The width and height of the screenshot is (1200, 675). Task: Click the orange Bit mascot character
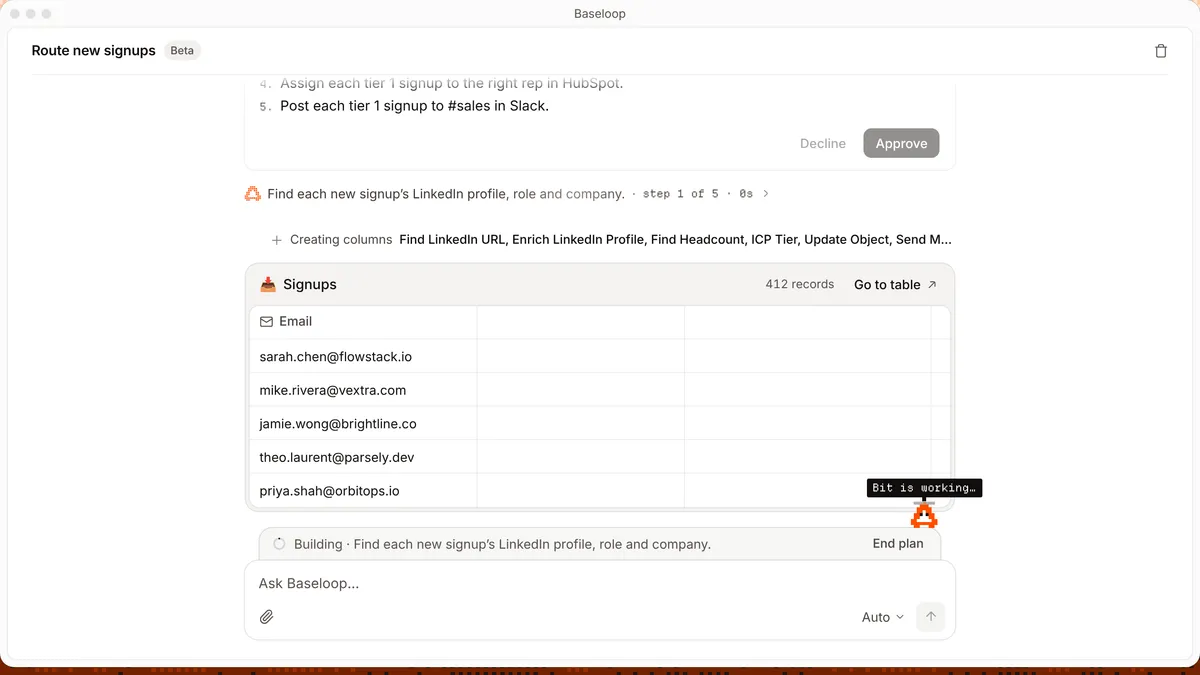tap(924, 516)
